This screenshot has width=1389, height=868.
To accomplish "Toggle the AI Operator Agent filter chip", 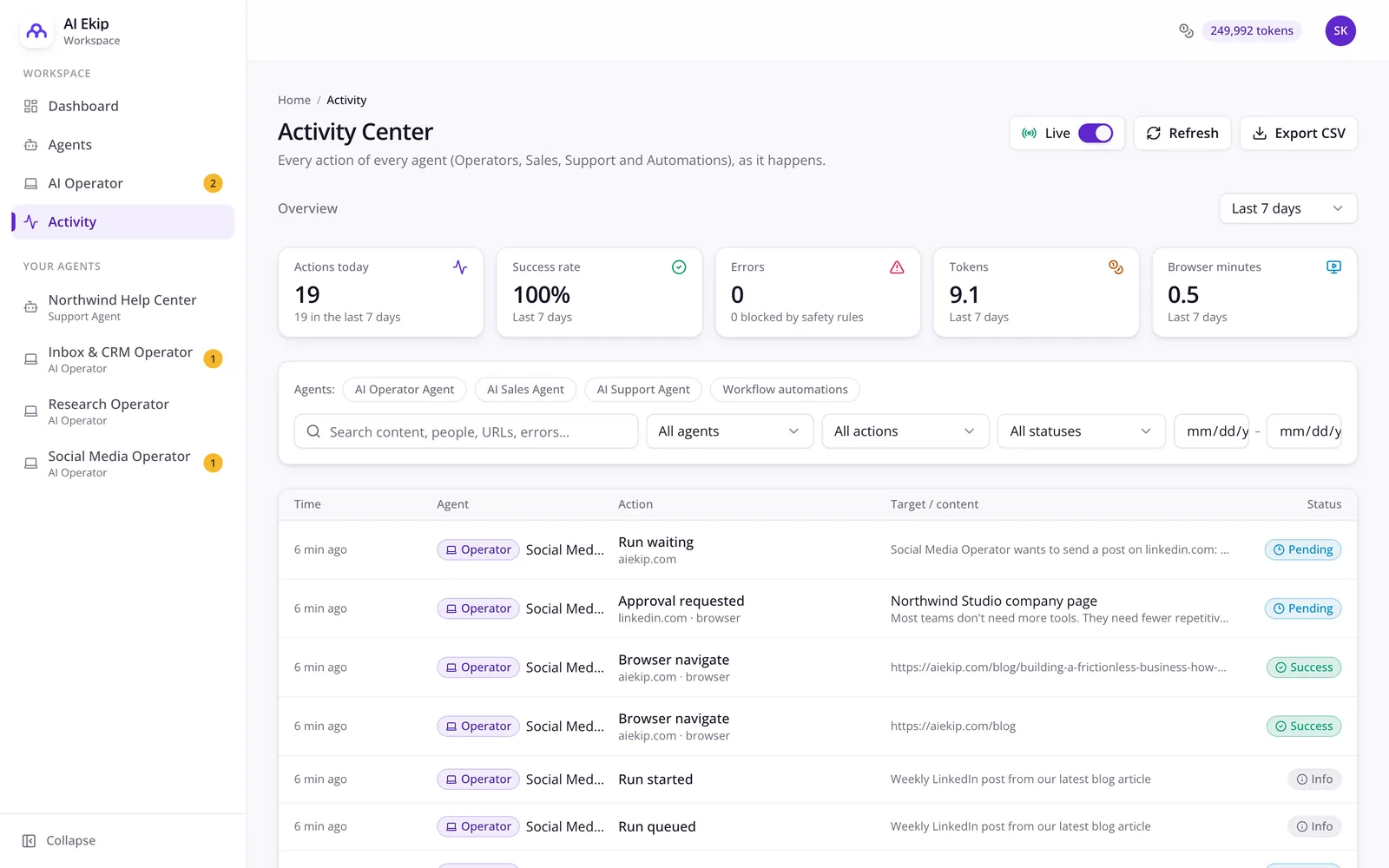I will [405, 390].
